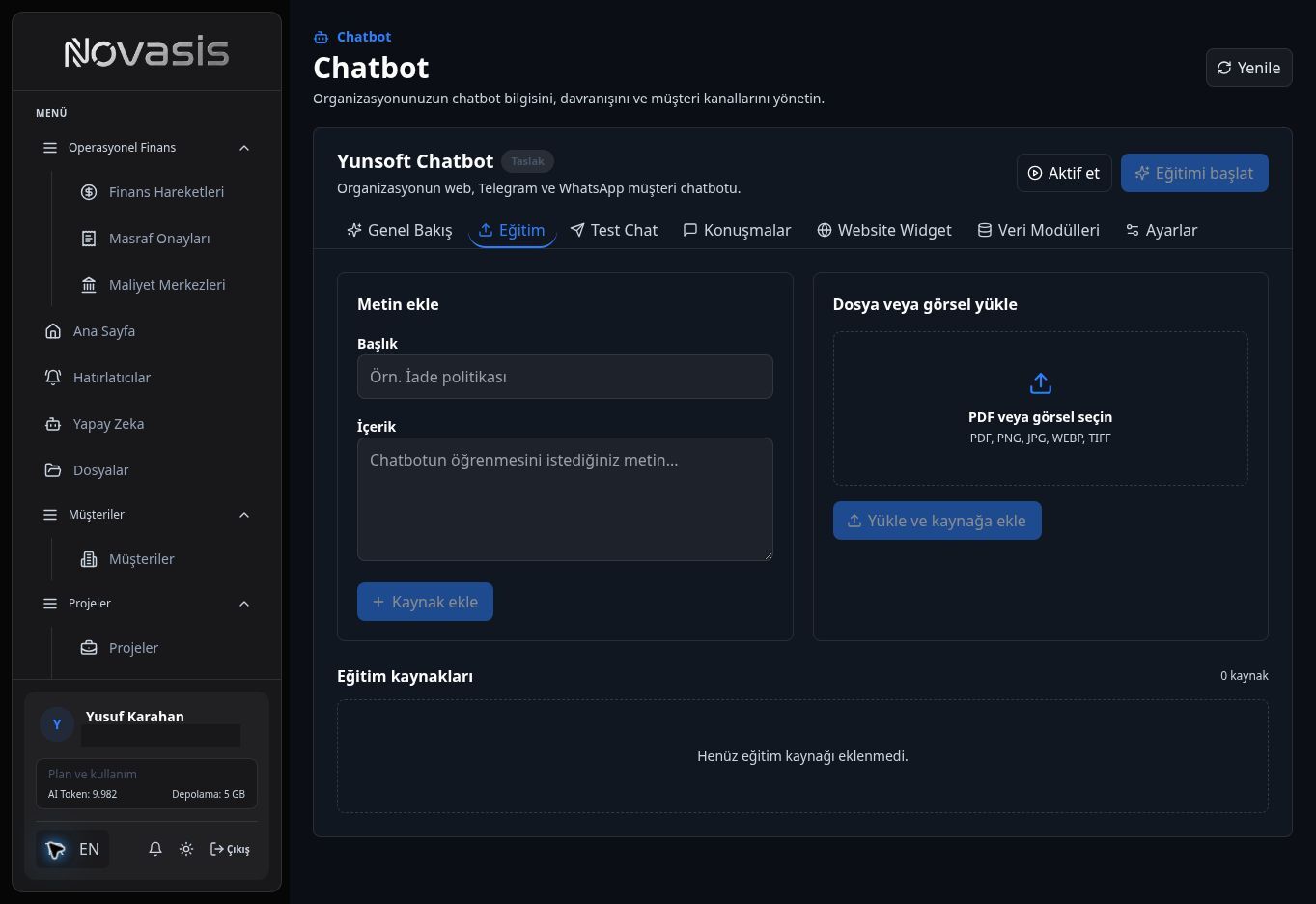Click into the İçerik textarea
Viewport: 1316px width, 904px height.
[565, 499]
